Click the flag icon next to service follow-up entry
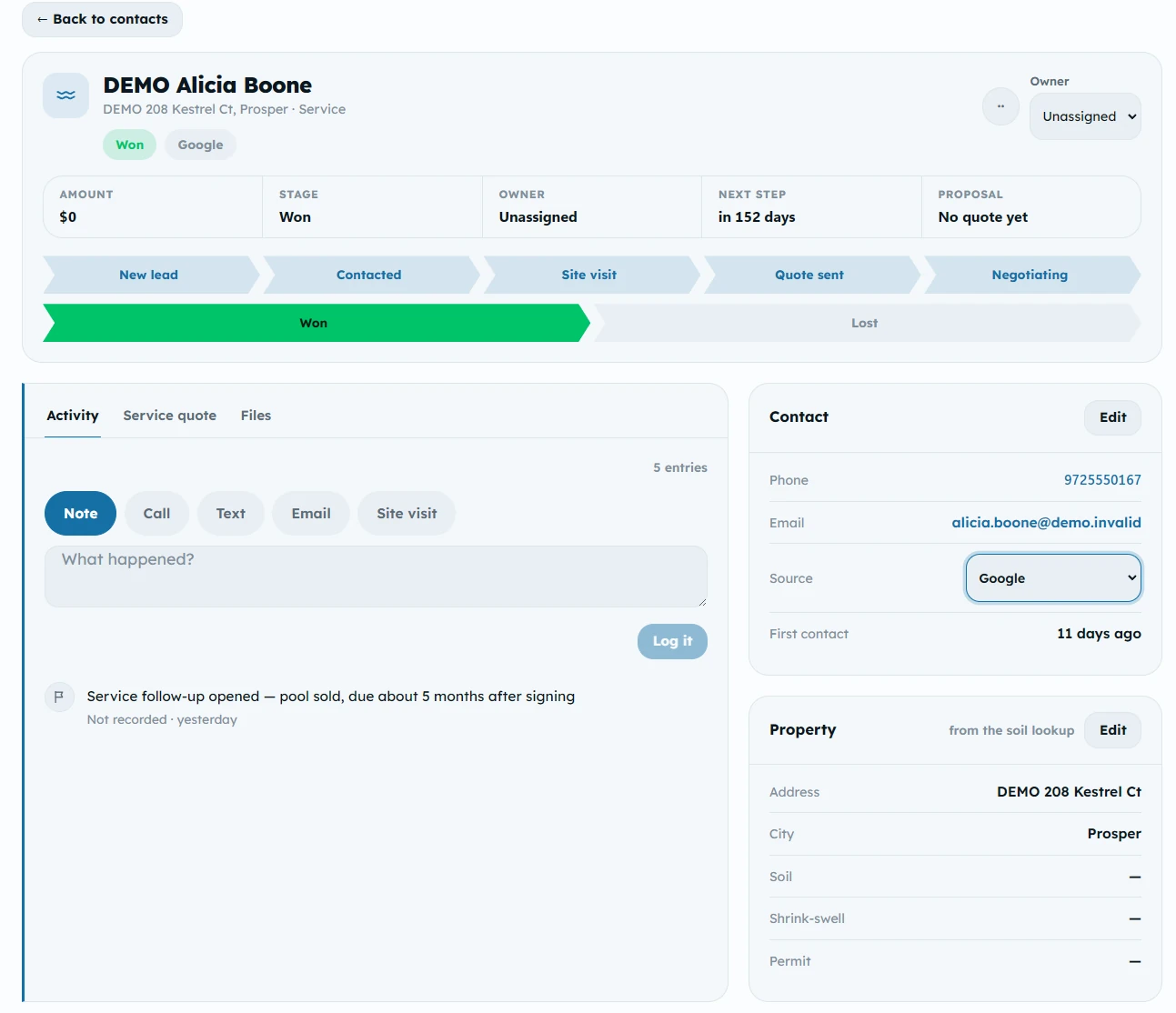The height and width of the screenshot is (1013, 1176). pyautogui.click(x=59, y=697)
